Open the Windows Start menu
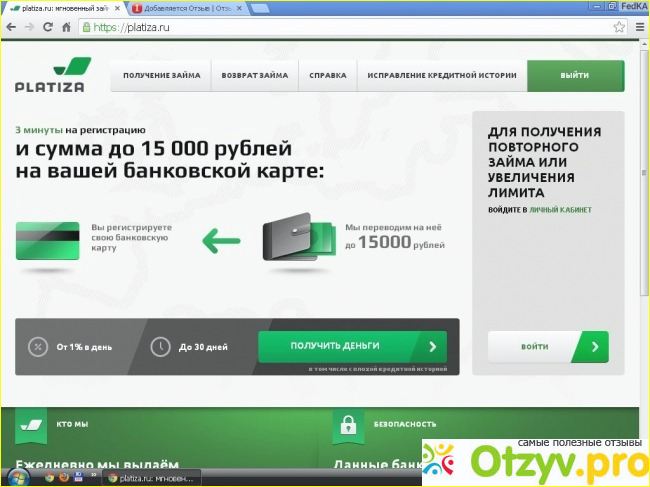The image size is (650, 487). (15, 478)
